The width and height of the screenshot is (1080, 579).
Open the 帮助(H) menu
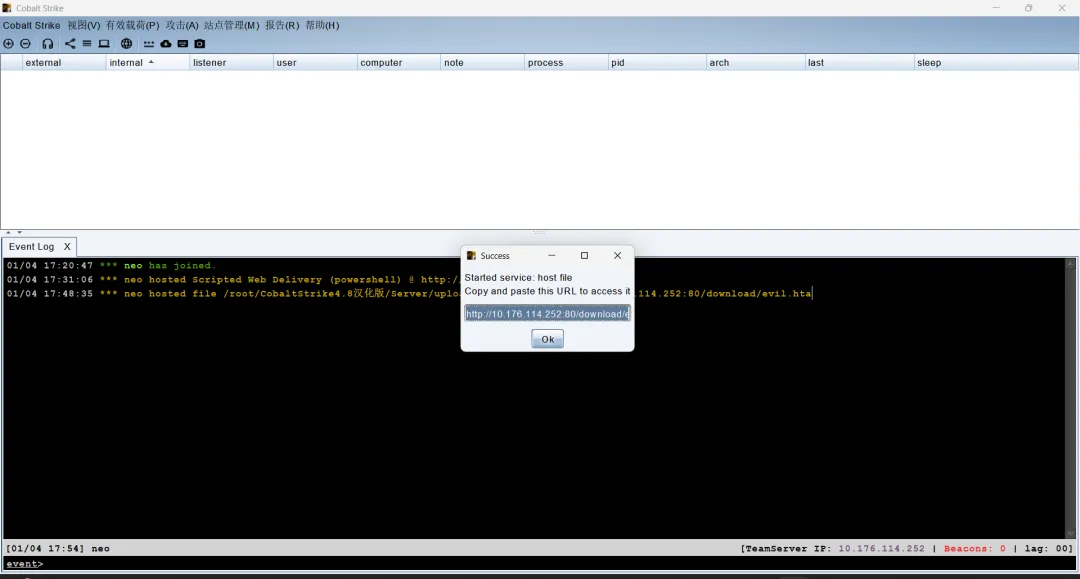pos(322,25)
